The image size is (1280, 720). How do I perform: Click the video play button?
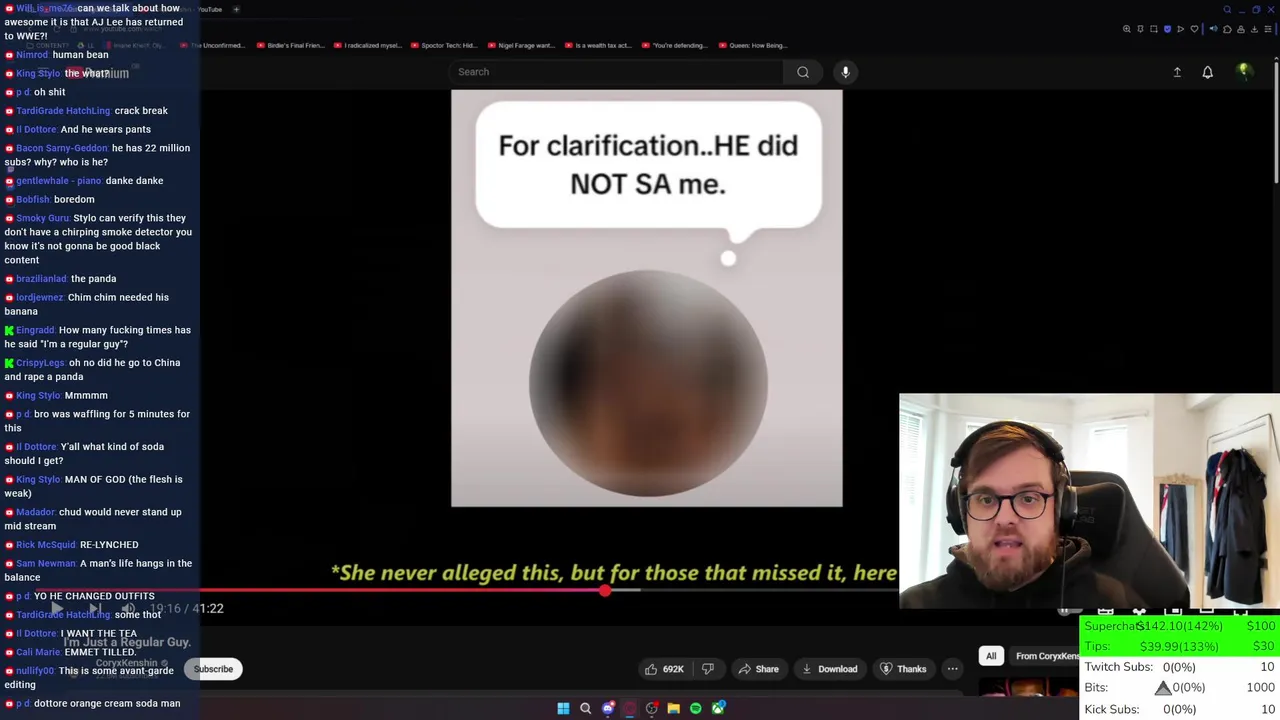pyautogui.click(x=57, y=608)
